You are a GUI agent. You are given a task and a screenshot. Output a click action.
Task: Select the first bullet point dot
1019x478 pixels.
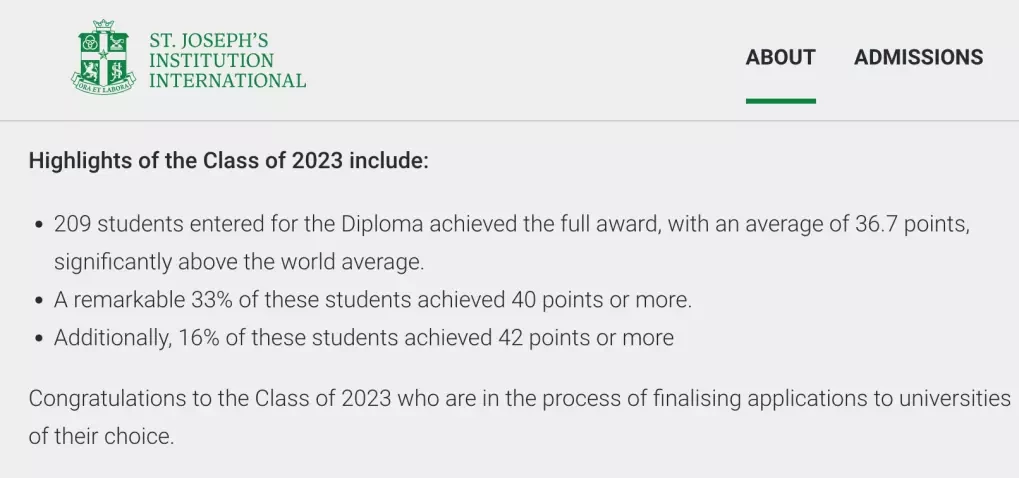40,226
